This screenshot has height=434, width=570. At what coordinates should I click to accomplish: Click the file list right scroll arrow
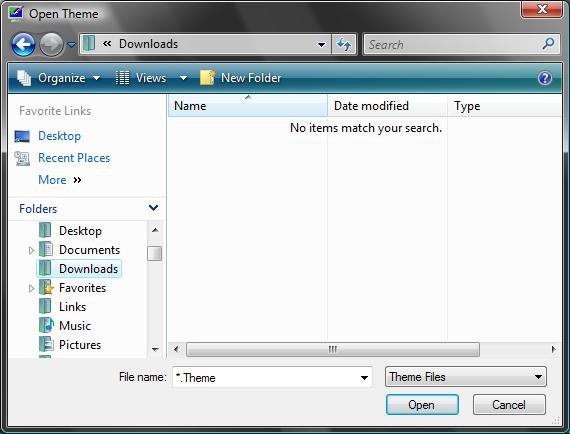coord(554,349)
